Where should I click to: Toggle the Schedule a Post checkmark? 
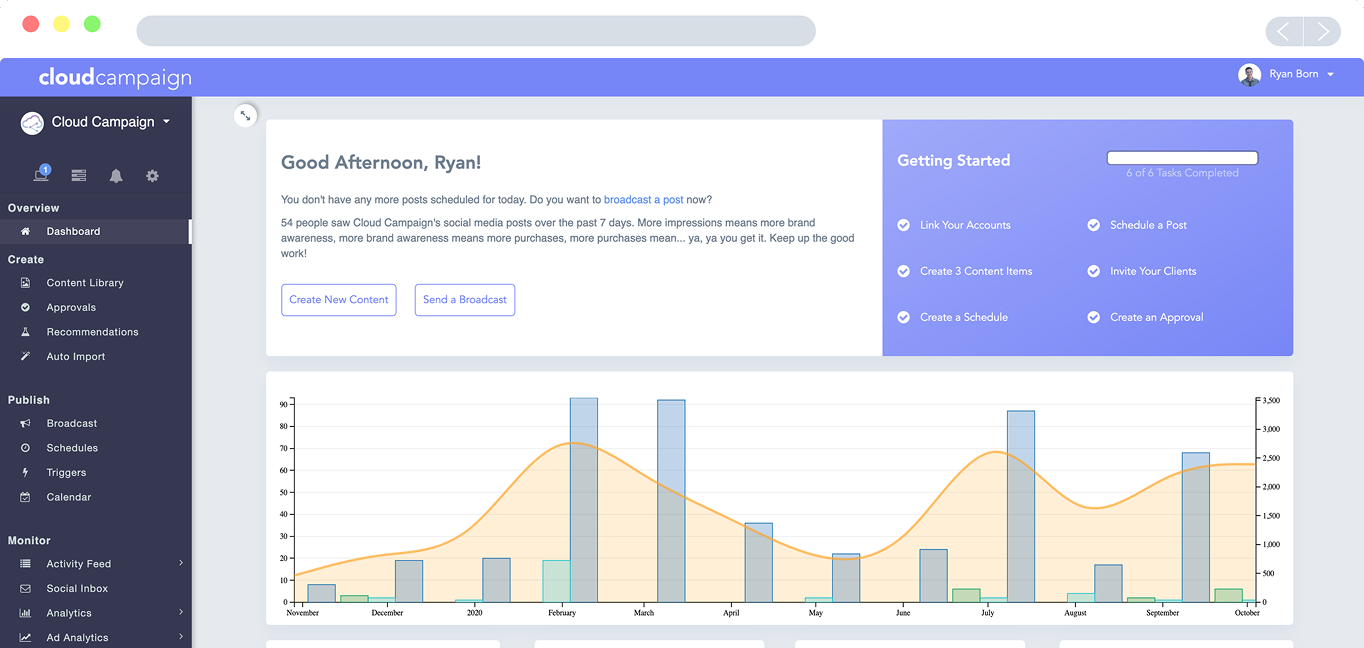(x=1093, y=225)
